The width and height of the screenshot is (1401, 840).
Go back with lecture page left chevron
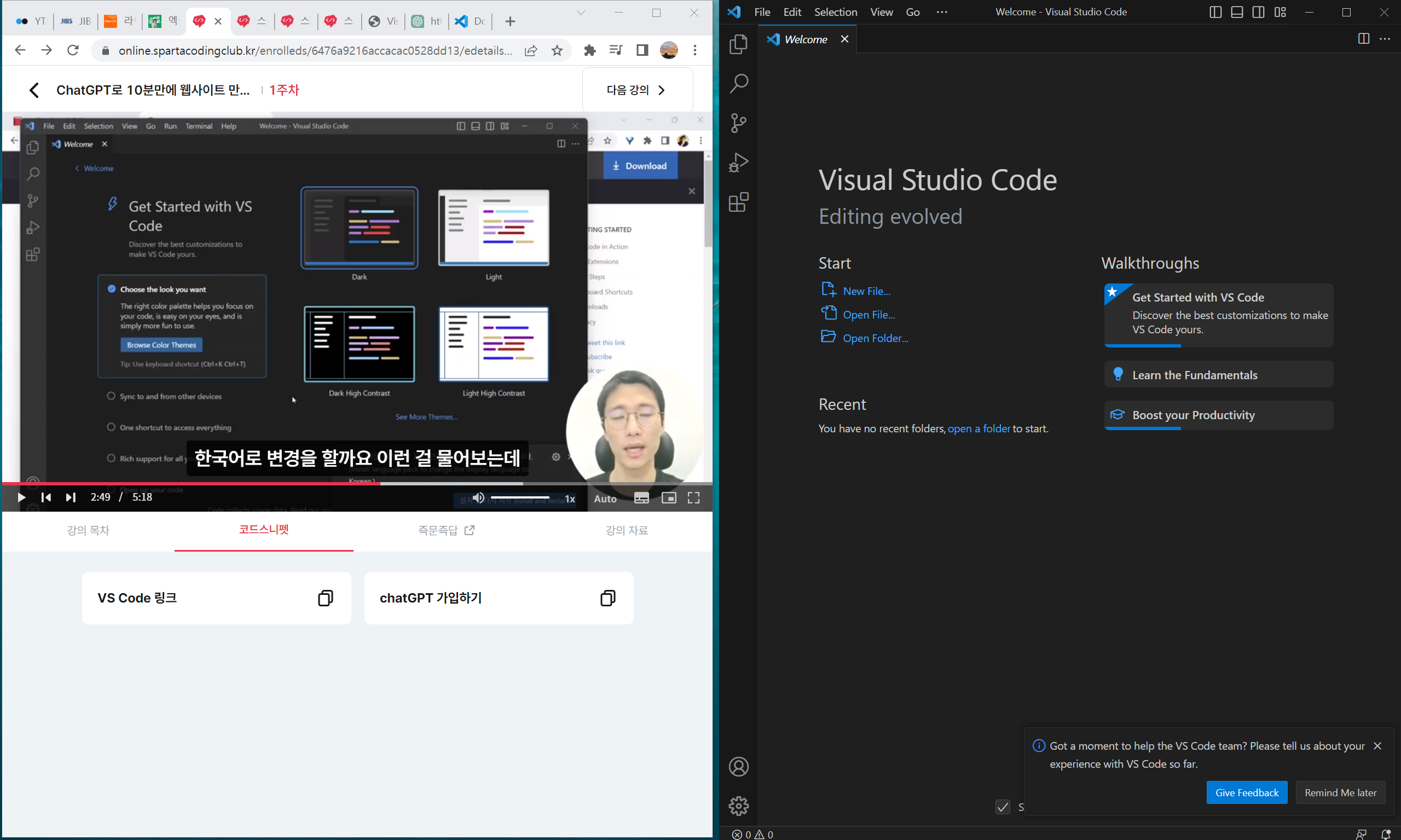point(34,90)
